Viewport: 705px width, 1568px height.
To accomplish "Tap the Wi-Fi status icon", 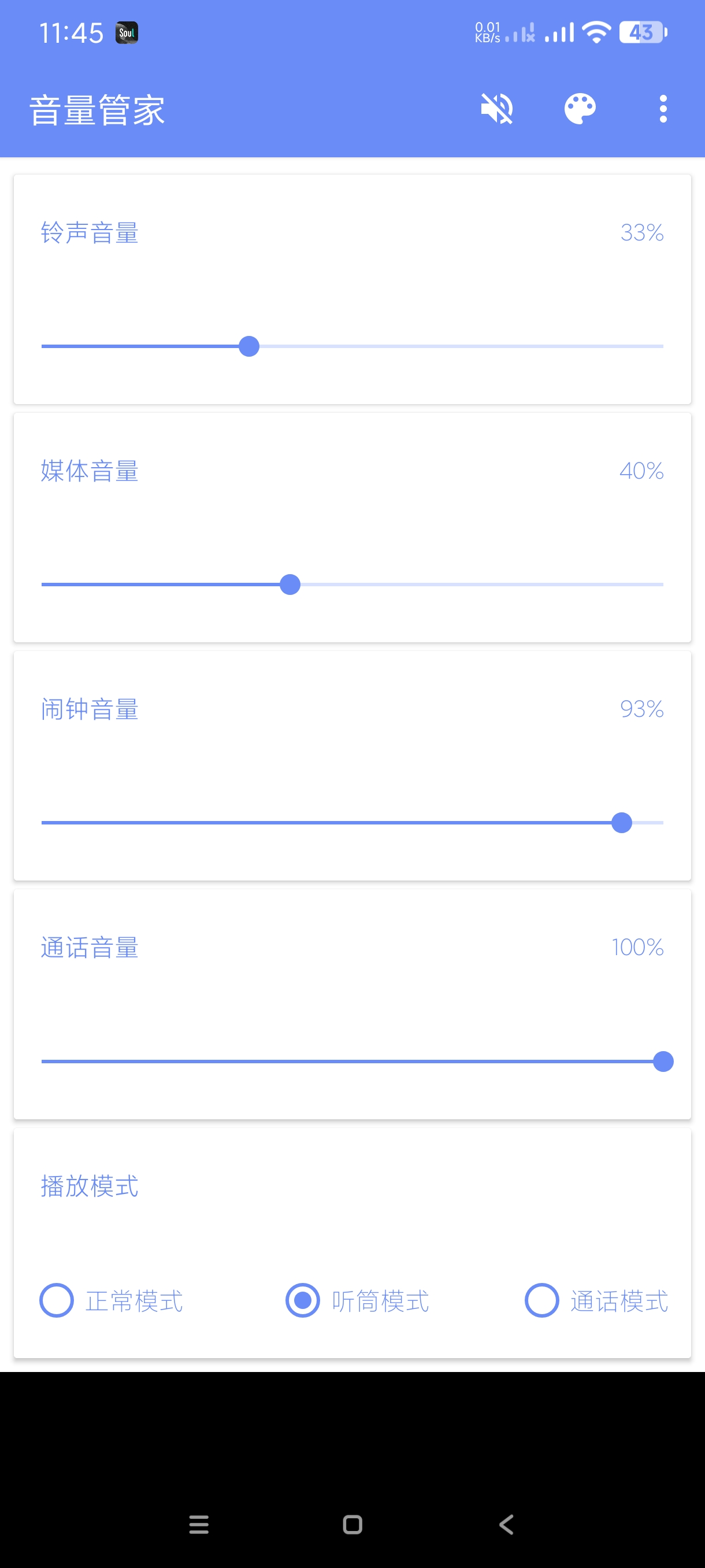I will point(596,32).
